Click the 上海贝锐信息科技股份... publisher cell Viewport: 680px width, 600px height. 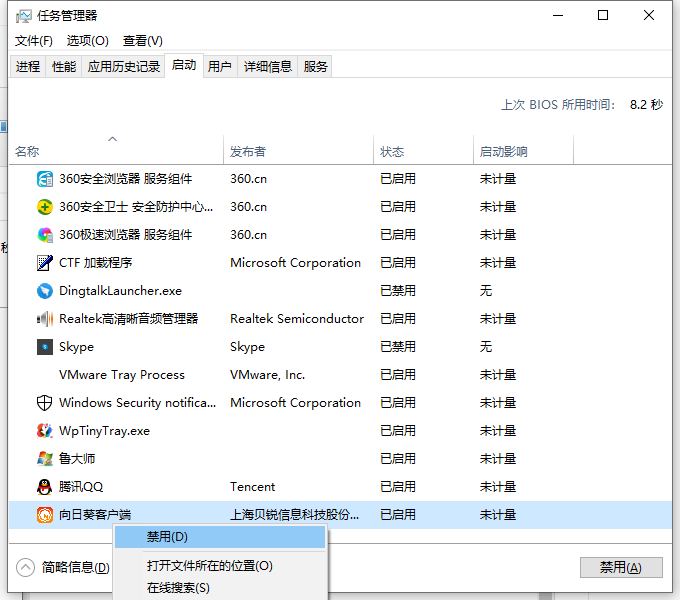tap(294, 515)
